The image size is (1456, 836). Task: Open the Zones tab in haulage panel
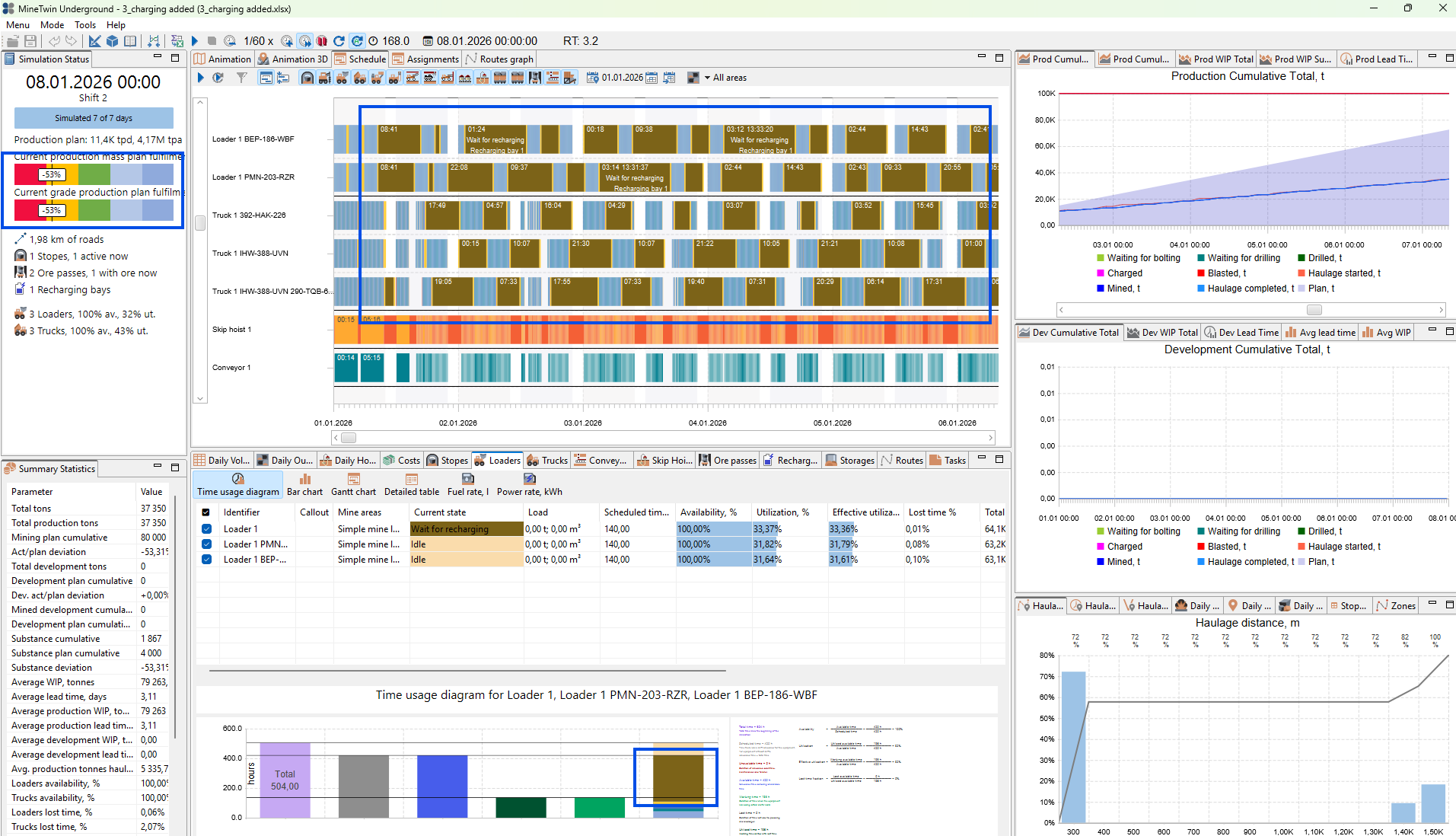click(x=1396, y=605)
